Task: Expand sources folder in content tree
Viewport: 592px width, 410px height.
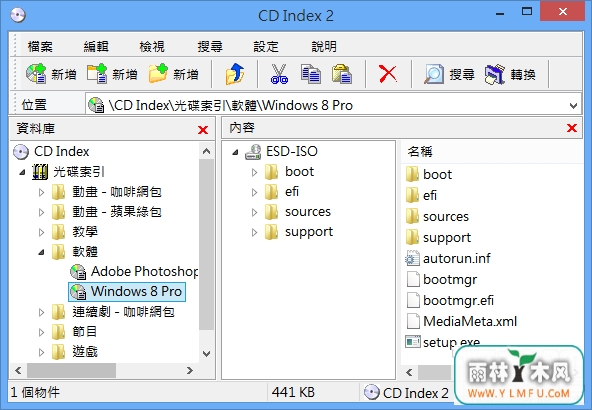Action: (x=254, y=212)
